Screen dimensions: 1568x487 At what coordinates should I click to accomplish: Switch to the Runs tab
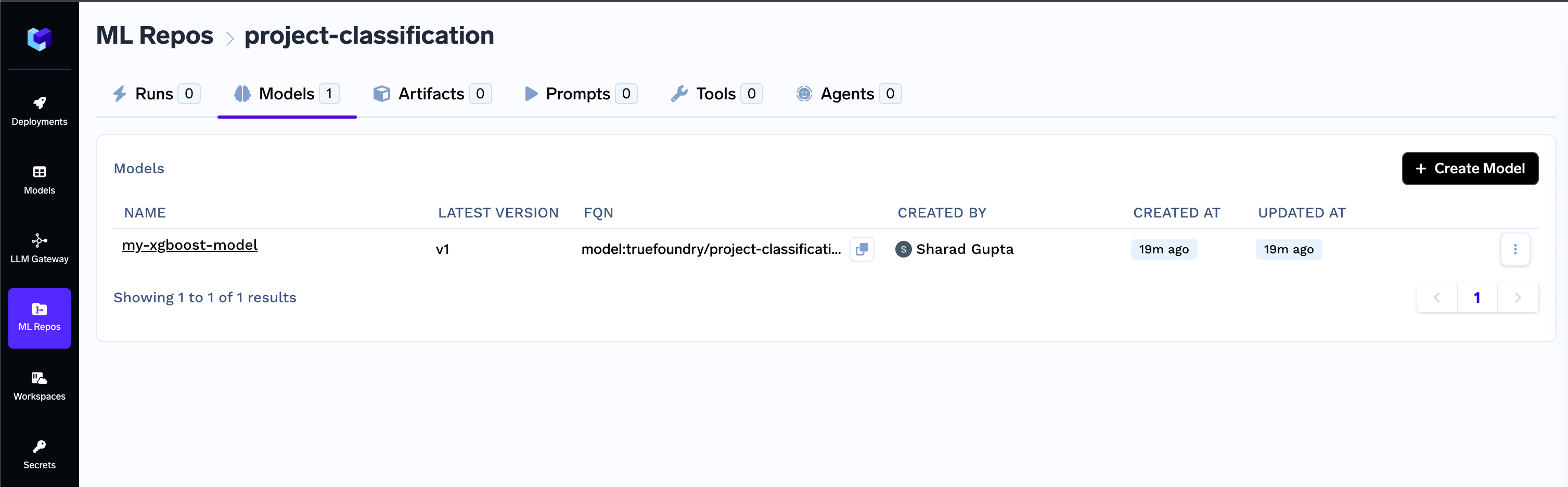157,94
